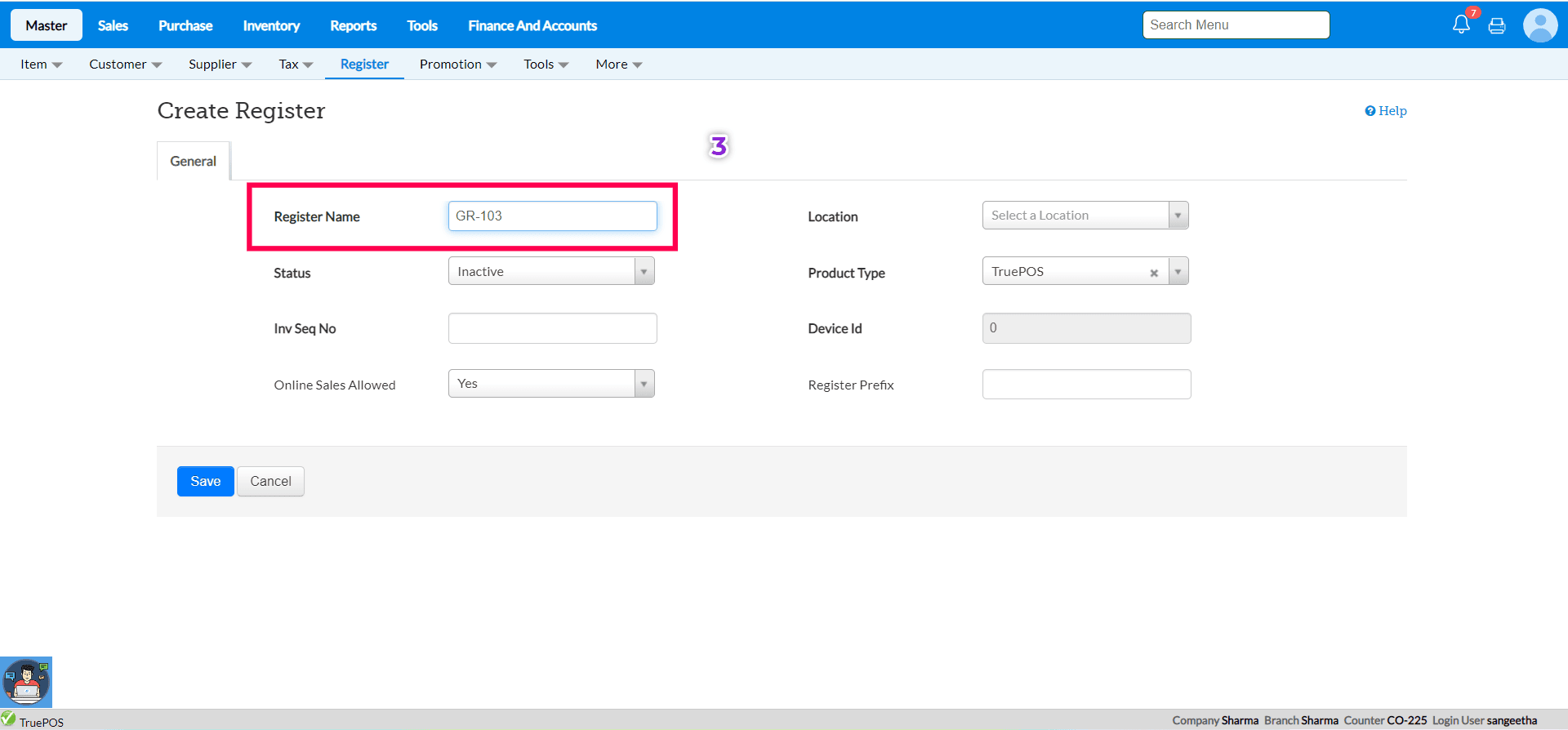
Task: Save the new register
Action: (206, 481)
